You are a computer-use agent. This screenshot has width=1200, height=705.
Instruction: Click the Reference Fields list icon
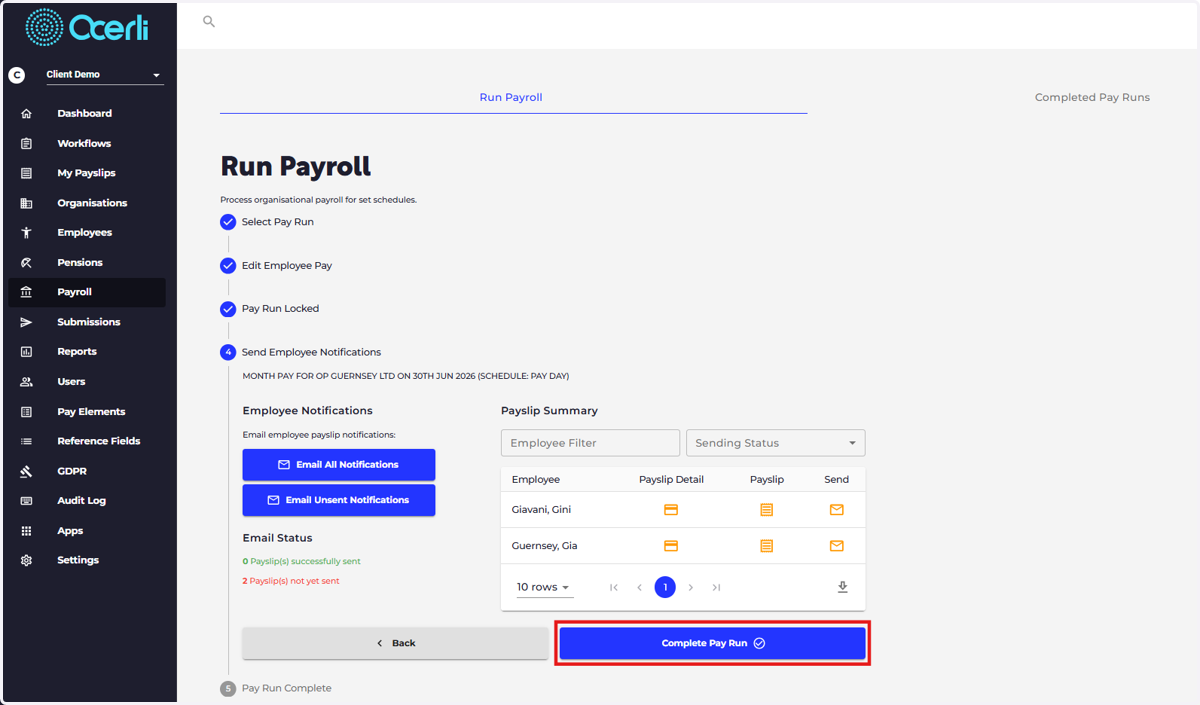pos(27,441)
